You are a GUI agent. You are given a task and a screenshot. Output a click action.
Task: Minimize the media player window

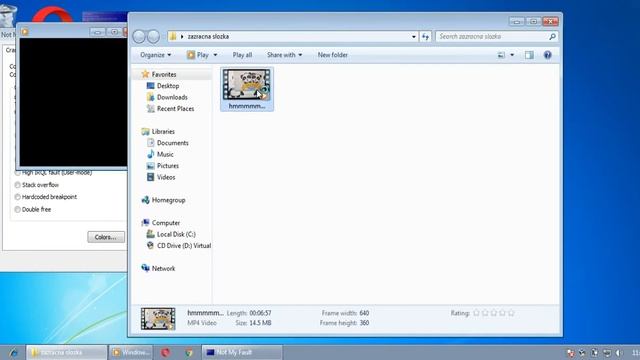[x=98, y=32]
